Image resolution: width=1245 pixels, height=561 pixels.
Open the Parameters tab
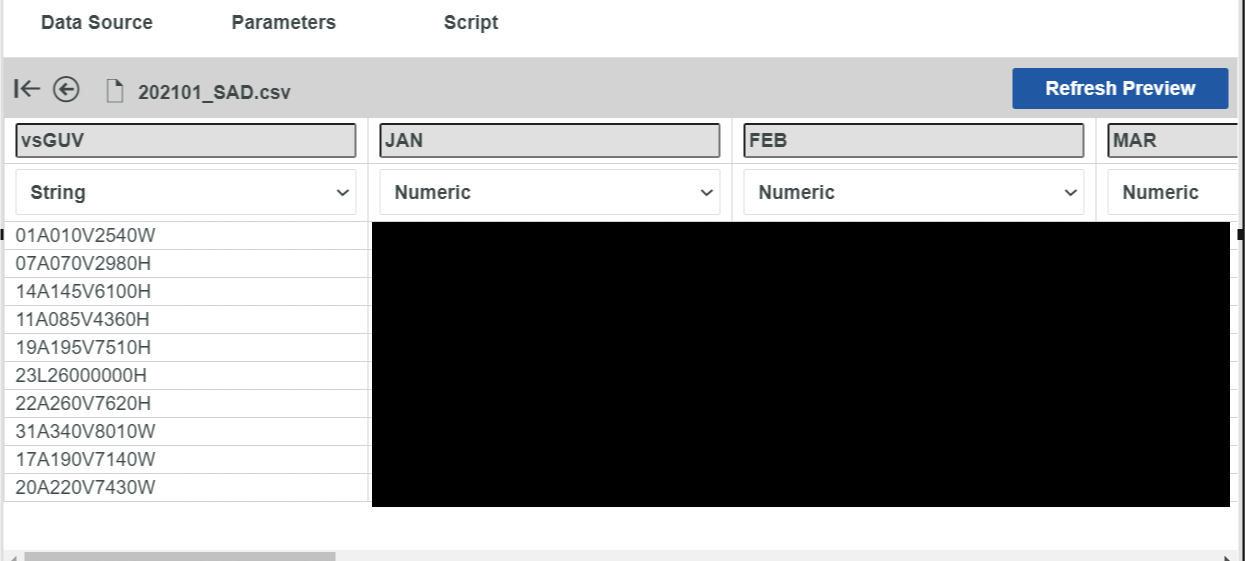(284, 22)
